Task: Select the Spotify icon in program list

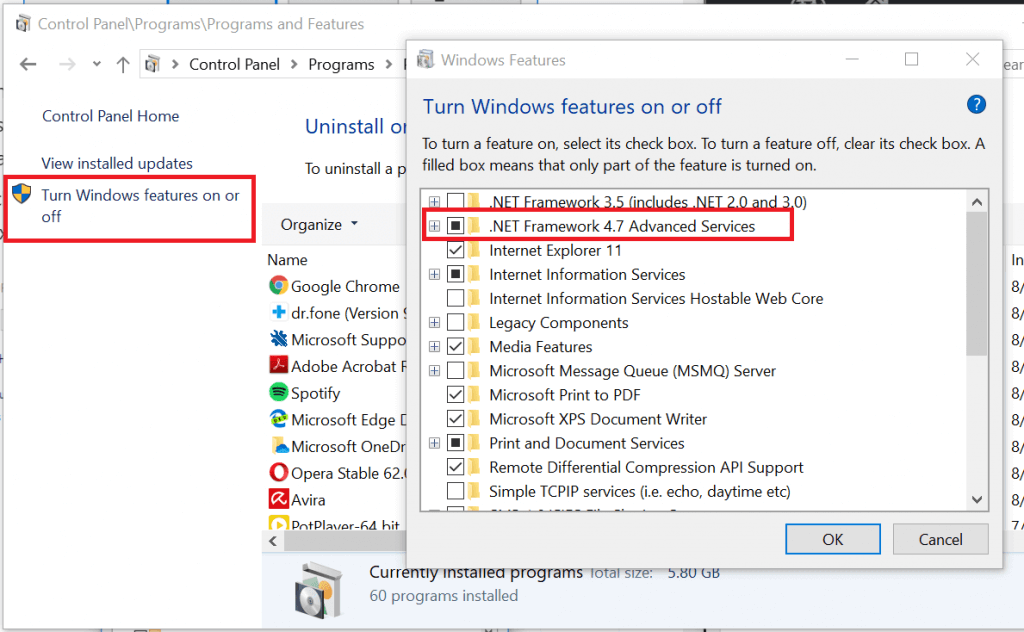Action: coord(278,393)
